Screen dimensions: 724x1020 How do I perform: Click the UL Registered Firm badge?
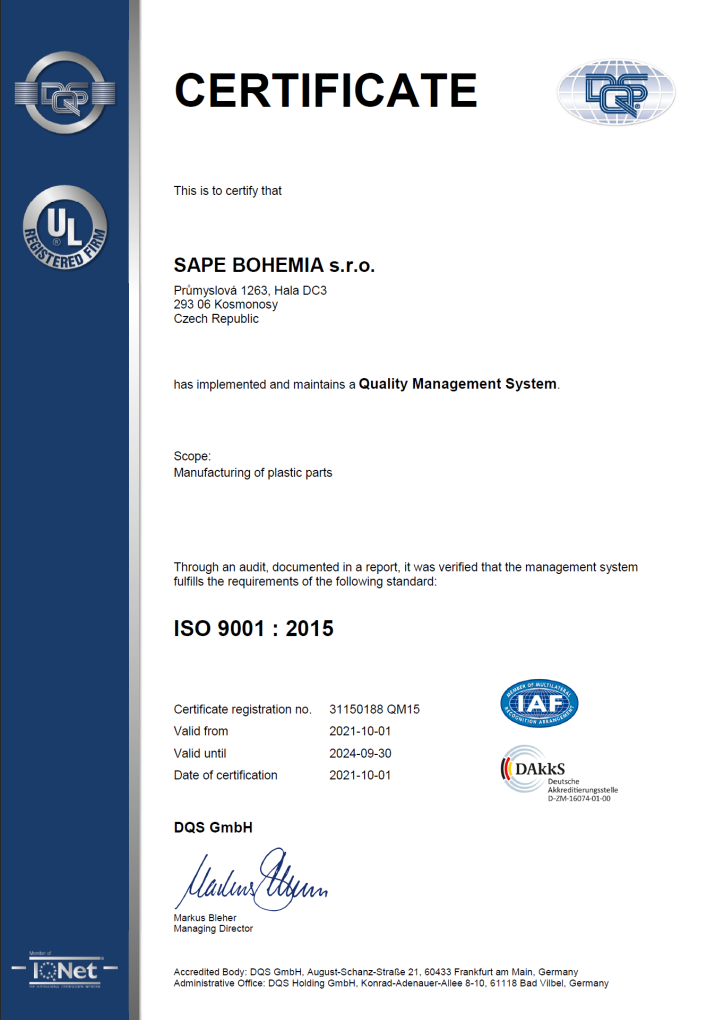(x=65, y=228)
